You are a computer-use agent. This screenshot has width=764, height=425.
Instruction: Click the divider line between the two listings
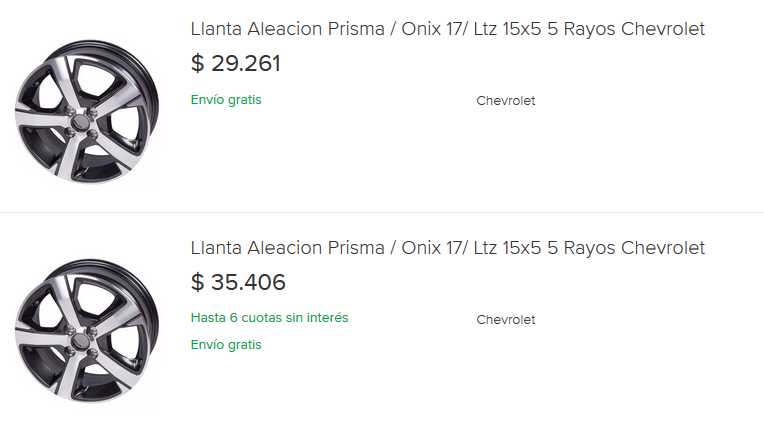pyautogui.click(x=382, y=213)
